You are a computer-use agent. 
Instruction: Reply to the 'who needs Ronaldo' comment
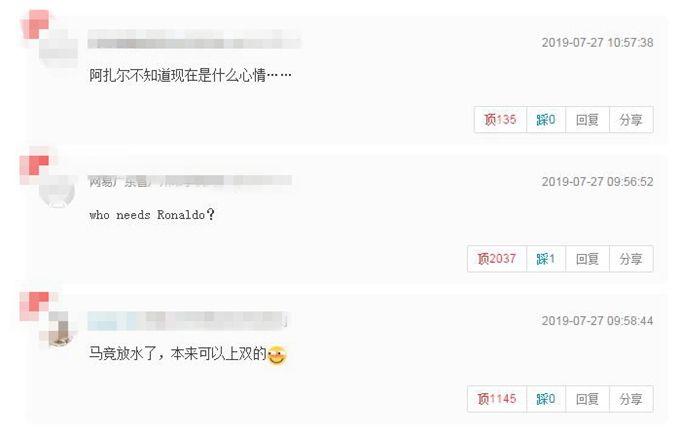pyautogui.click(x=588, y=259)
